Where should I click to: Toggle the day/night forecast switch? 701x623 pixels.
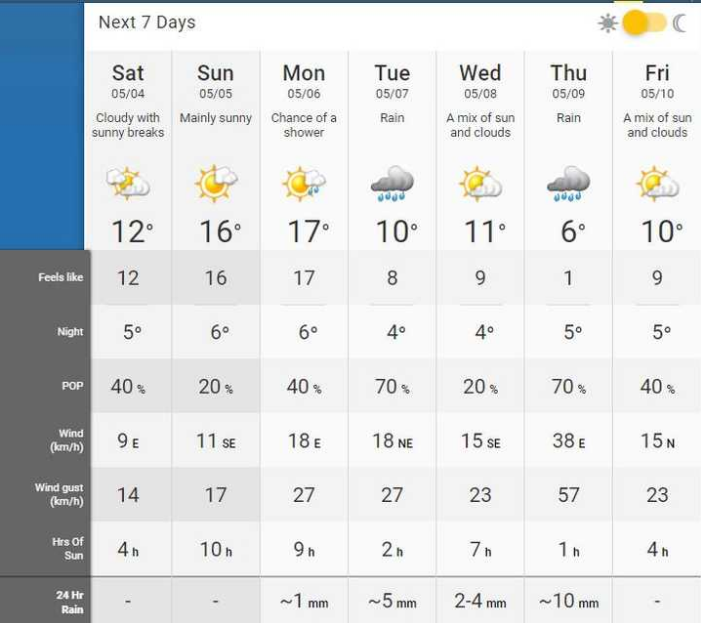644,23
